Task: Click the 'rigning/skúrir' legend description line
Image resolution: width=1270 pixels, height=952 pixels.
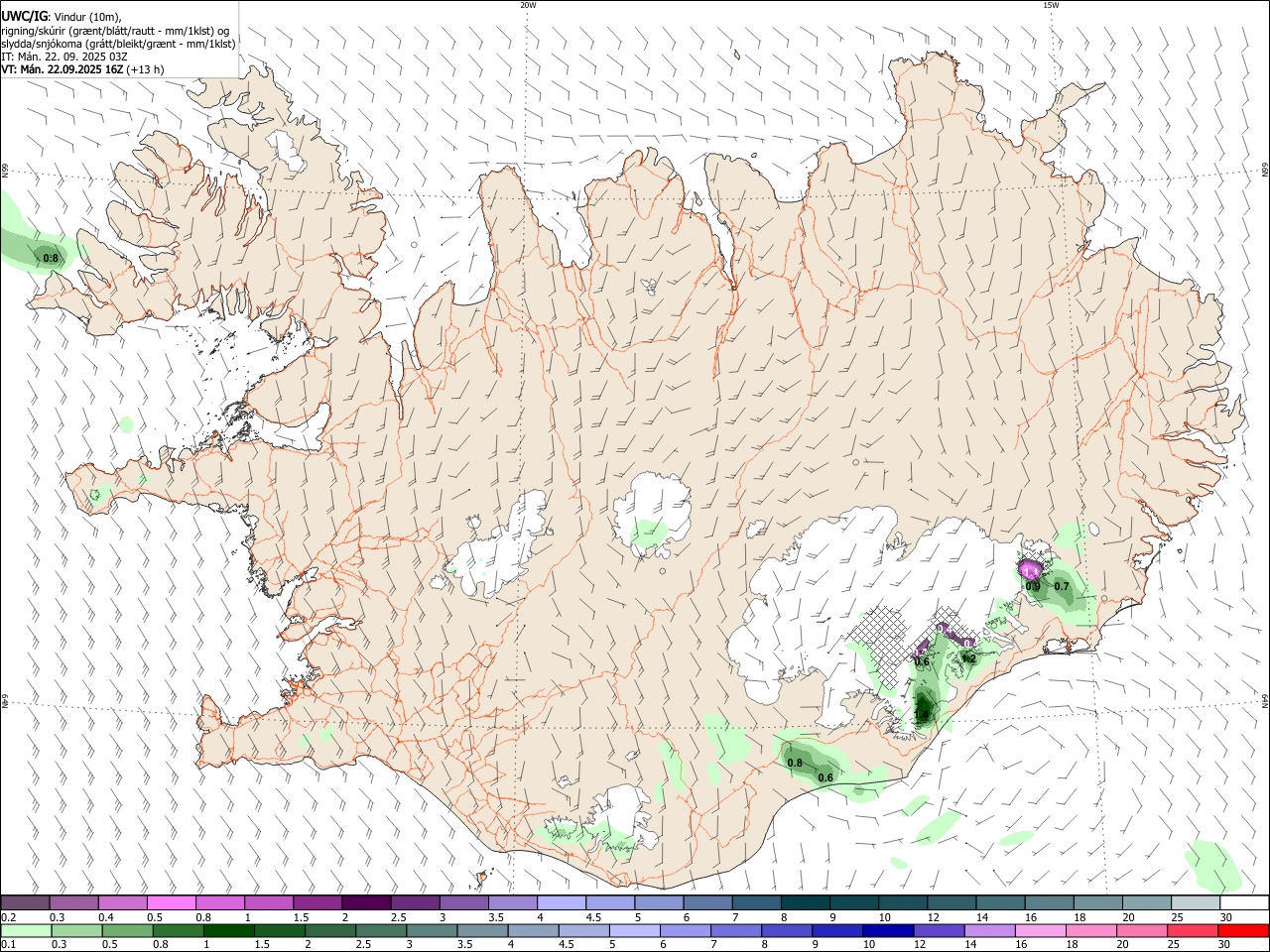Action: tap(115, 31)
